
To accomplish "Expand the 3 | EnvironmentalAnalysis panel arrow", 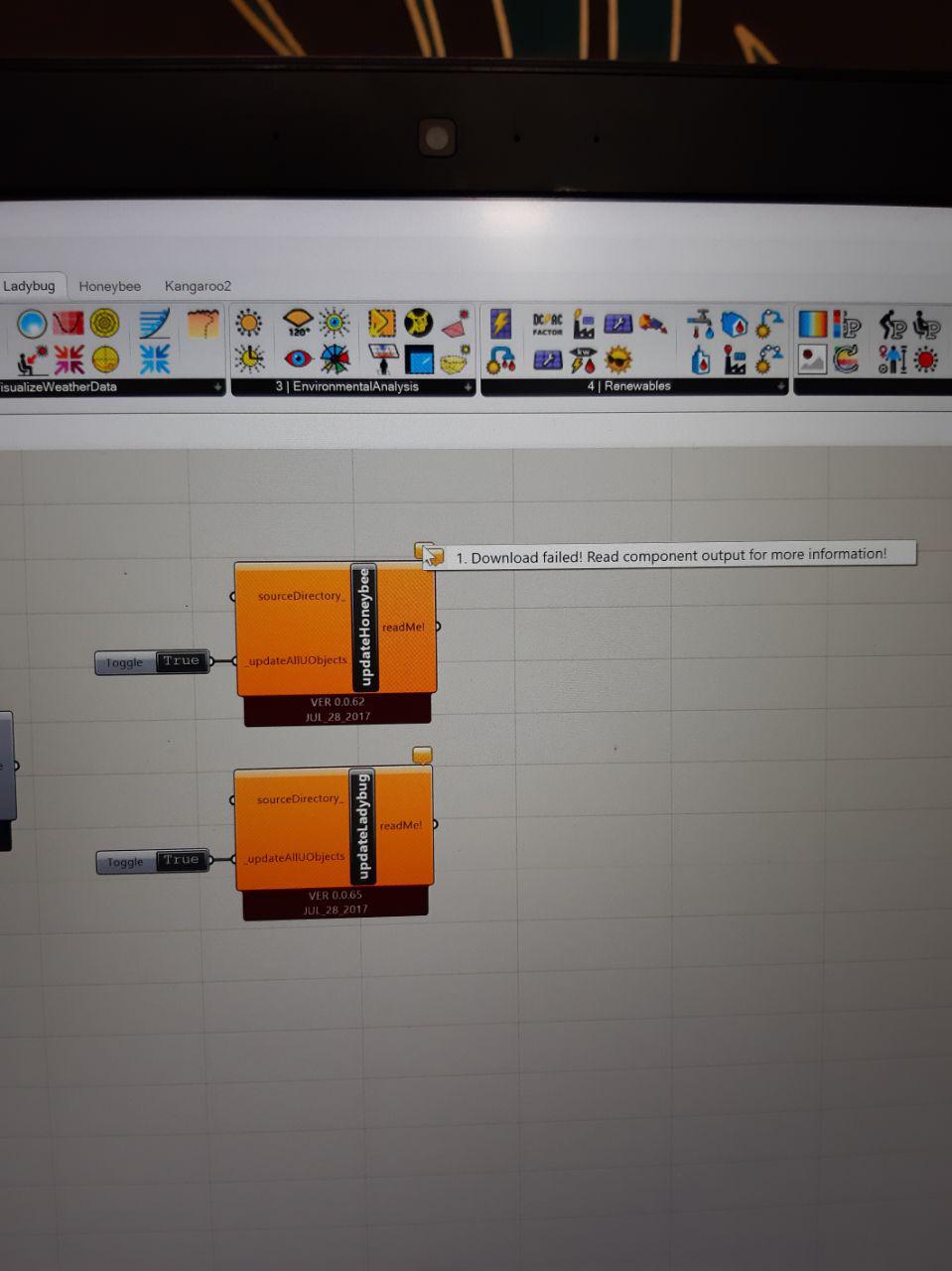I will (x=468, y=387).
